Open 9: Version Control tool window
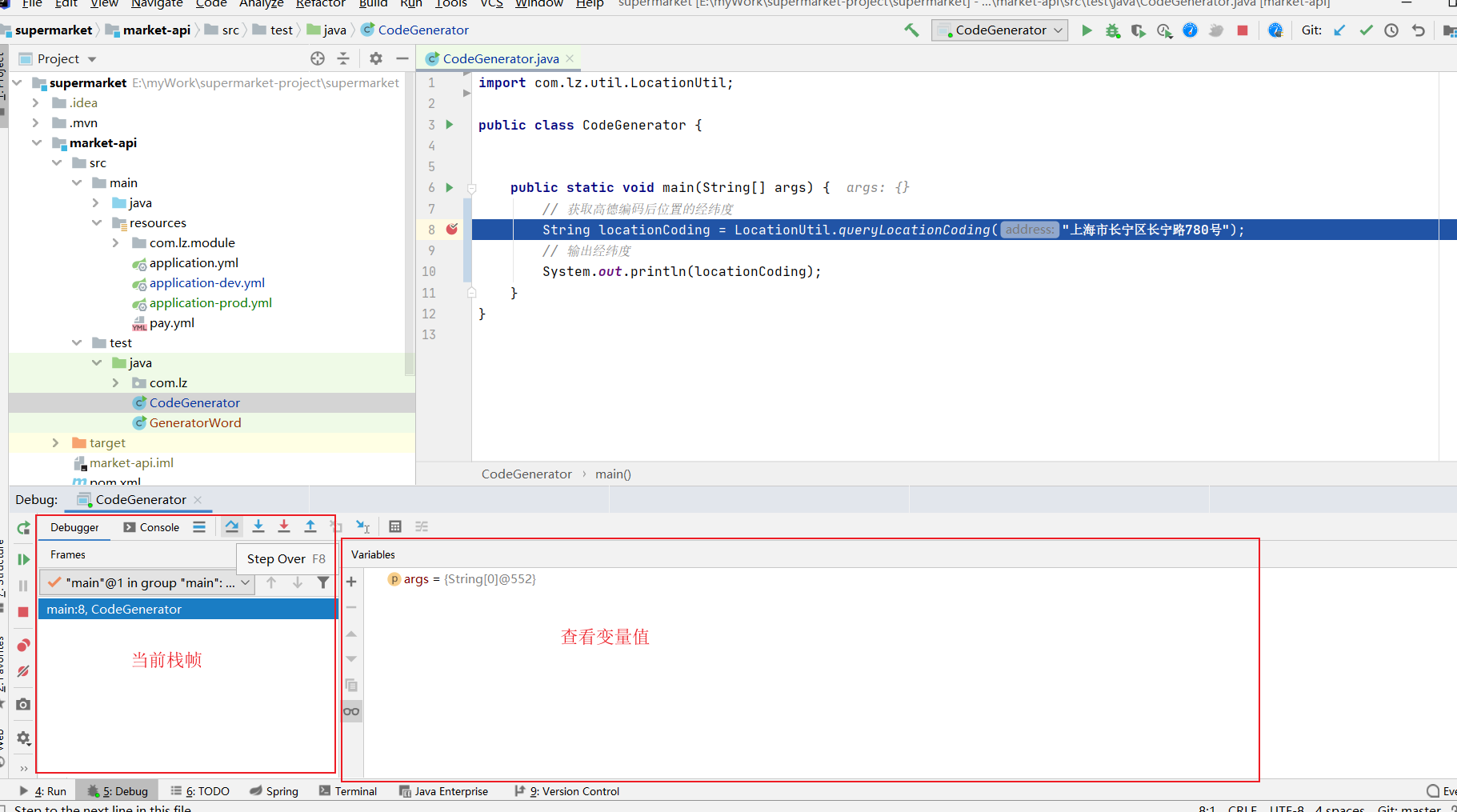The height and width of the screenshot is (812, 1457). coord(567,791)
